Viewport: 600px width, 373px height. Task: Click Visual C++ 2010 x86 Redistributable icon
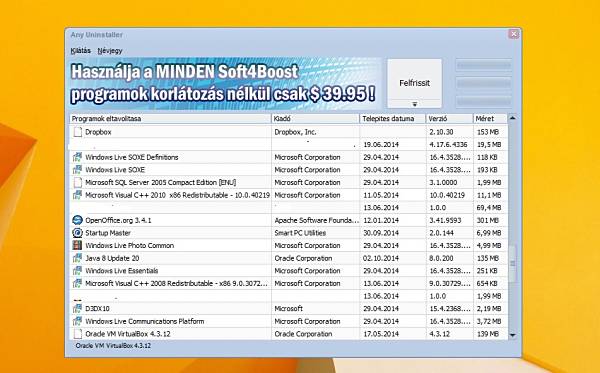click(77, 195)
